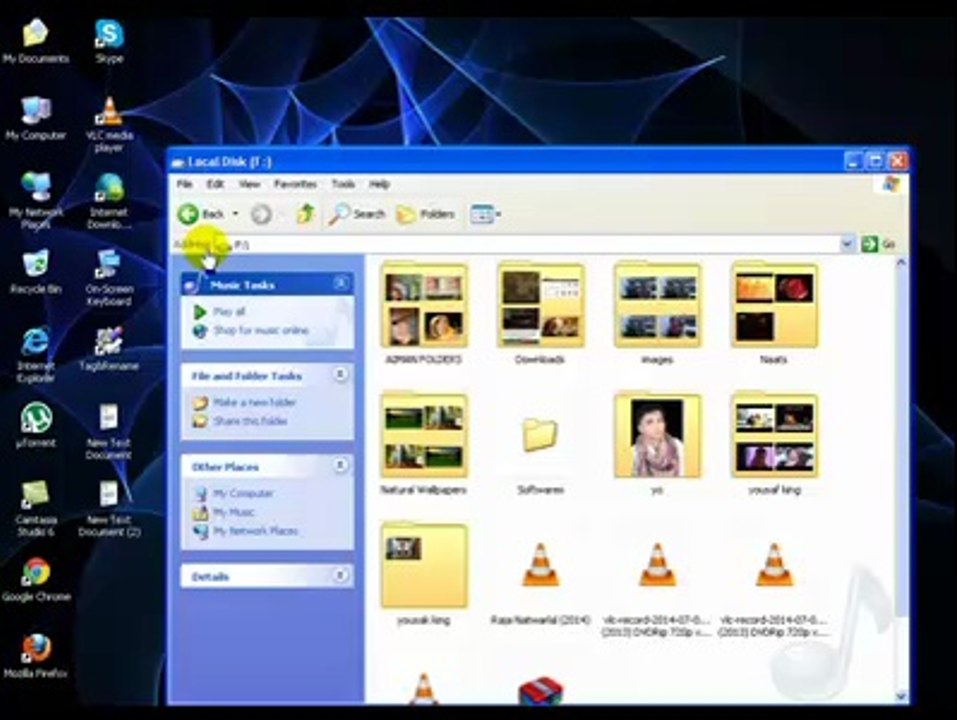Toggle the Folders pane from the toolbar

(x=426, y=214)
